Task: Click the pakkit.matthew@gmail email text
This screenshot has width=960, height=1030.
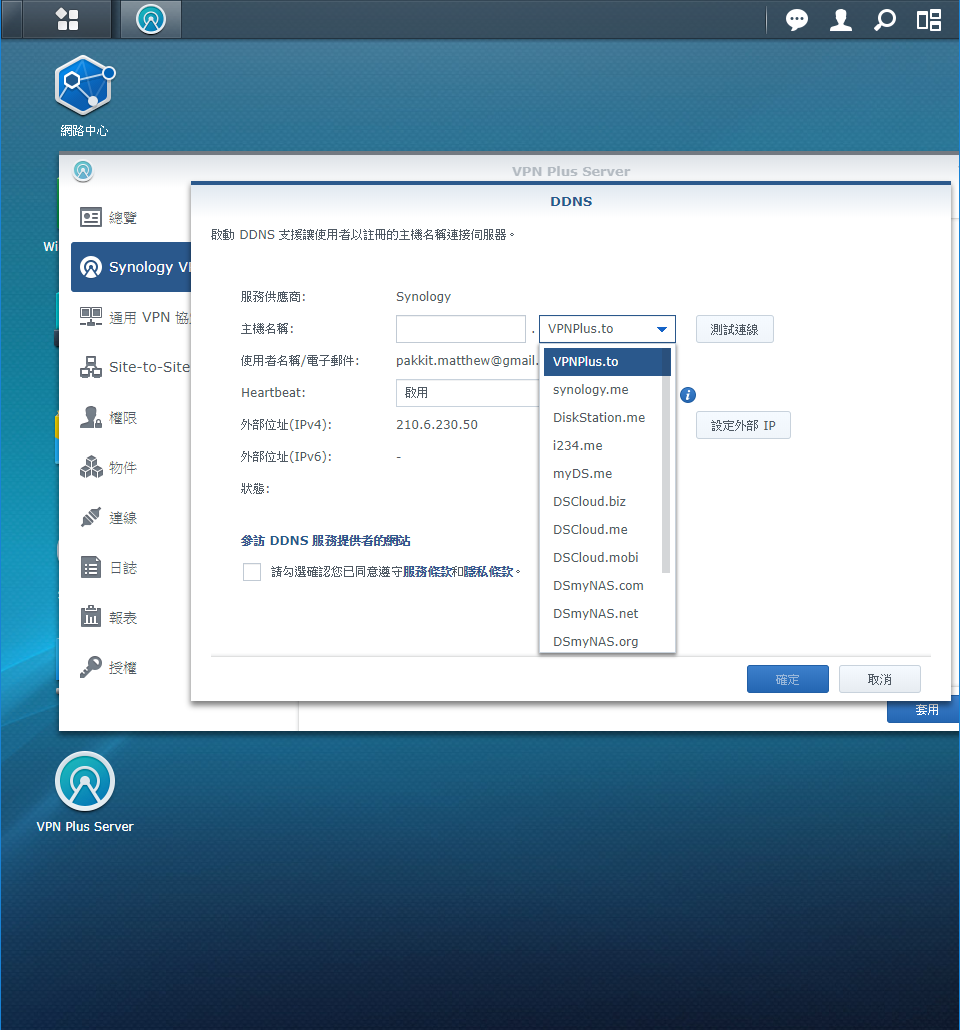Action: pyautogui.click(x=467, y=361)
